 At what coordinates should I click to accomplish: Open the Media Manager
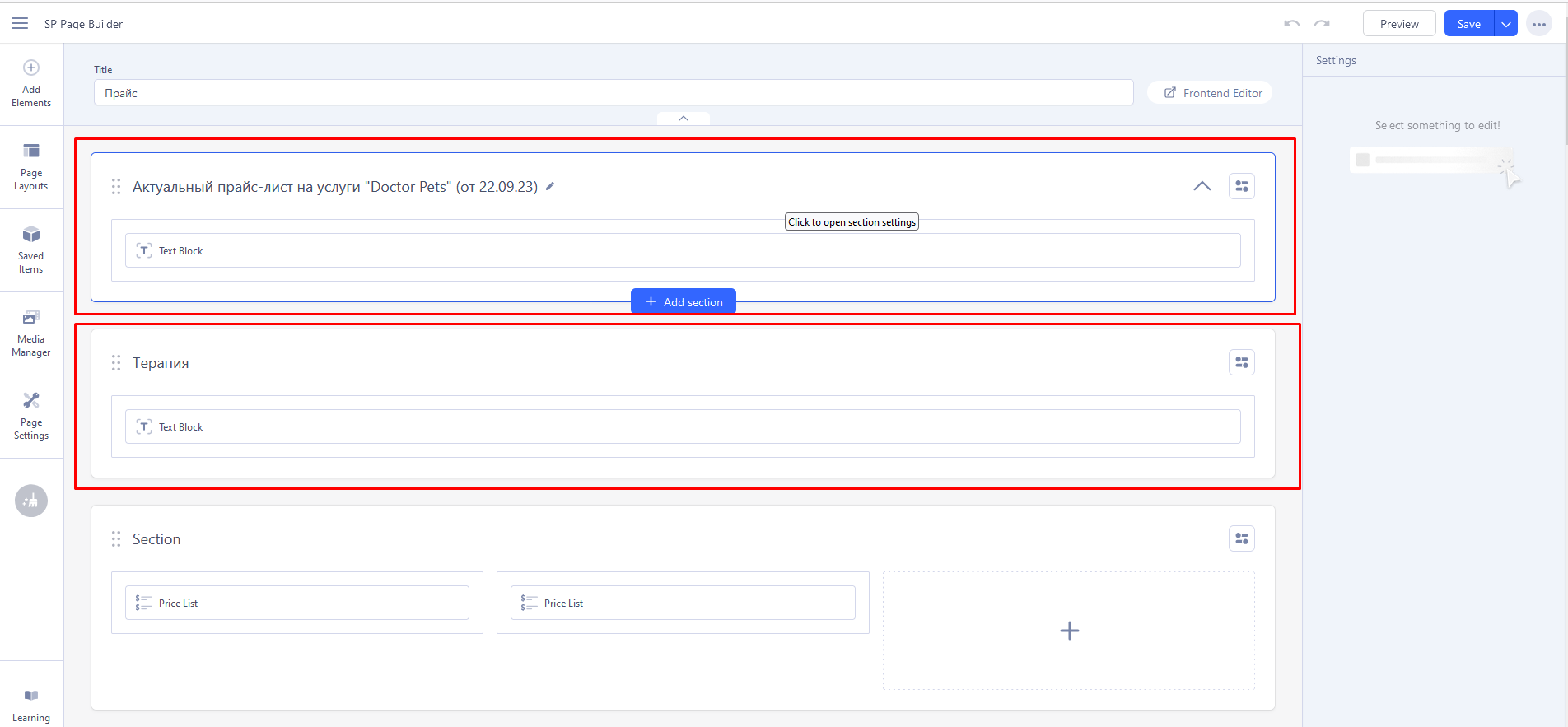point(31,333)
